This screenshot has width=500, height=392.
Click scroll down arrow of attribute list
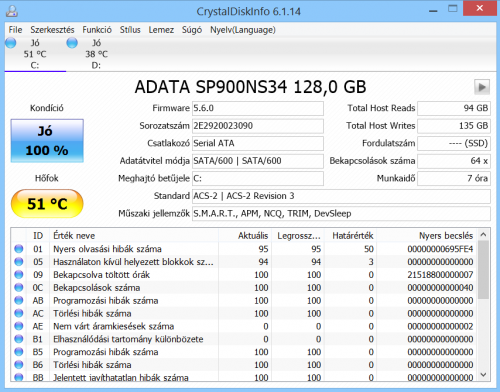click(x=483, y=375)
